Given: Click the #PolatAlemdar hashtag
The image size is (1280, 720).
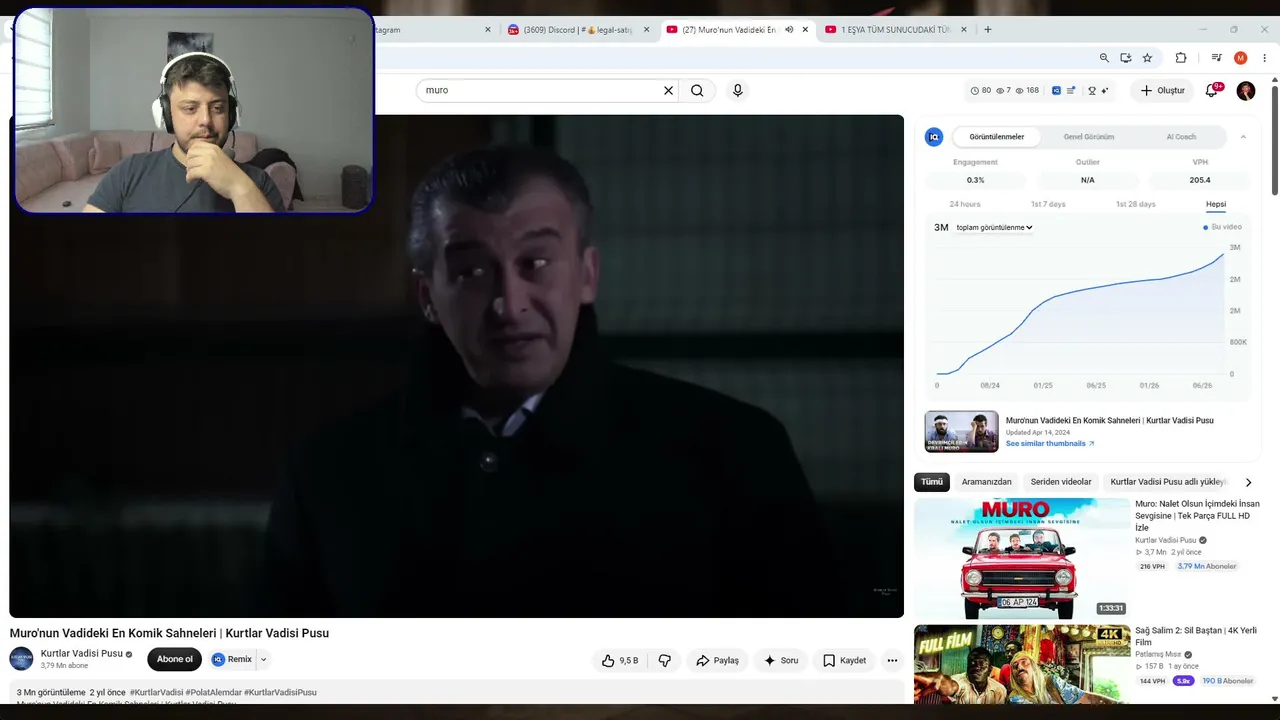Looking at the screenshot, I should [213, 692].
